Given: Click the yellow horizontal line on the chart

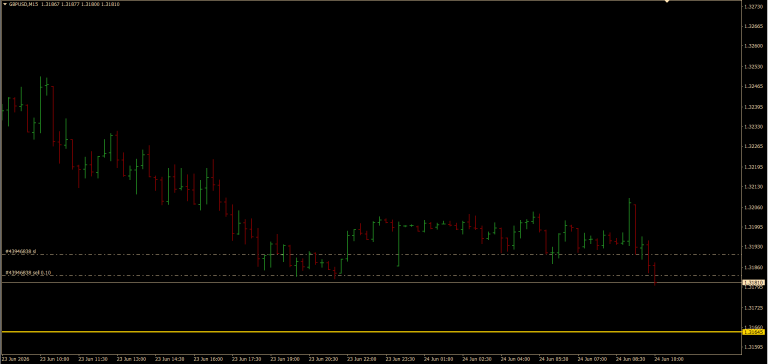Looking at the screenshot, I should [372, 332].
